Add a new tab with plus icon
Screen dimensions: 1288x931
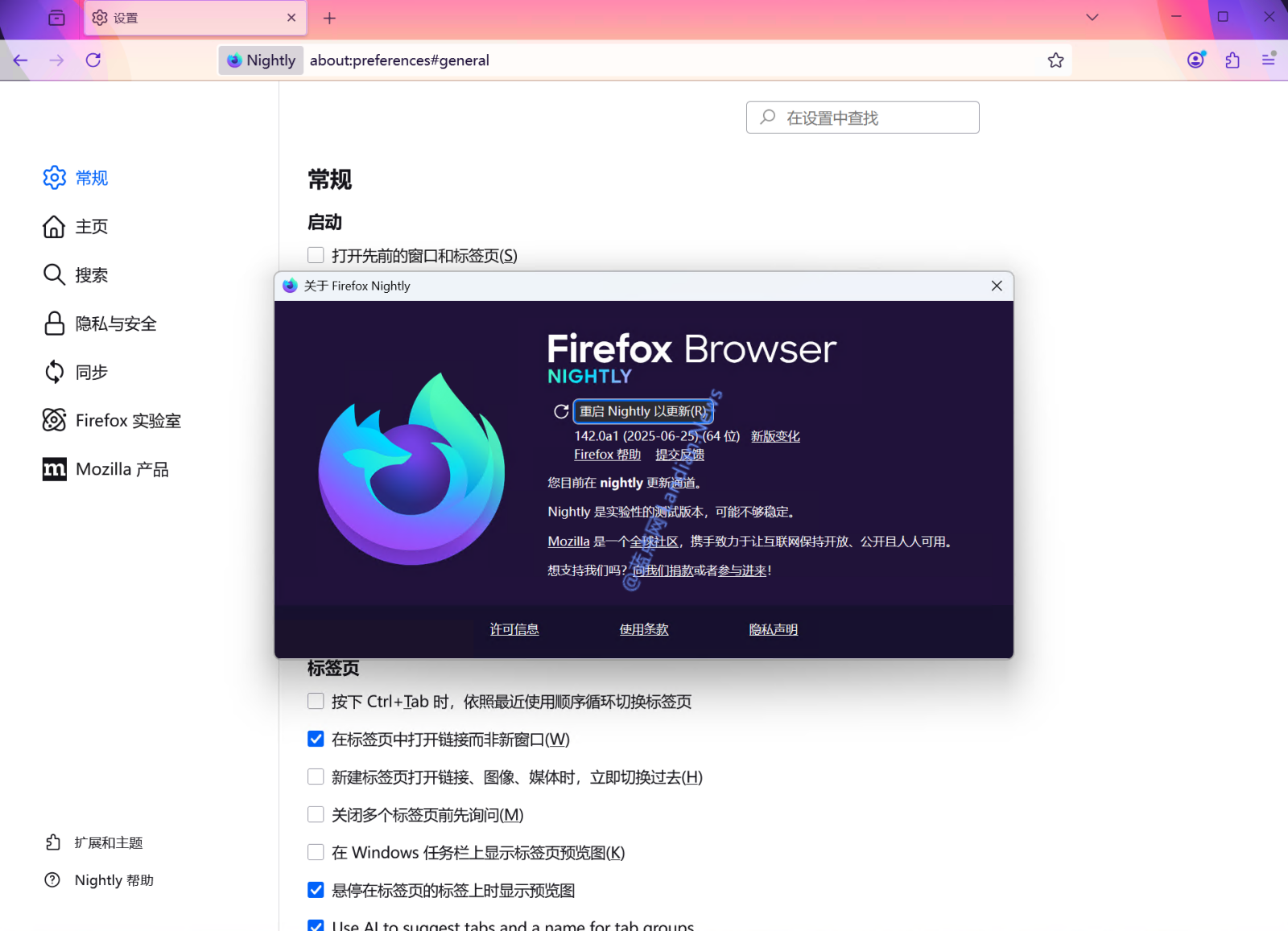[x=329, y=18]
